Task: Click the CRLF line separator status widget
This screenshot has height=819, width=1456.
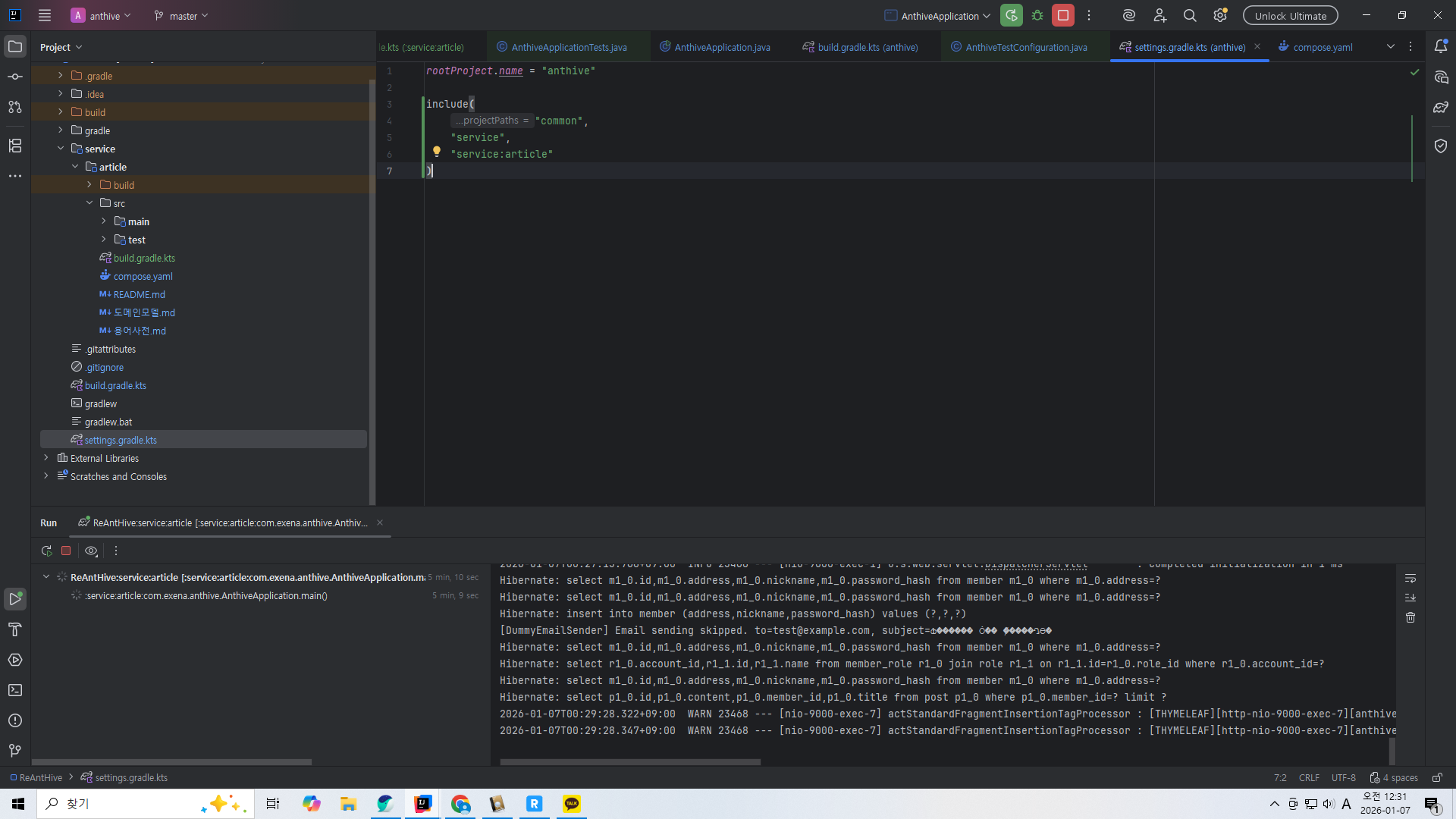Action: (1309, 777)
